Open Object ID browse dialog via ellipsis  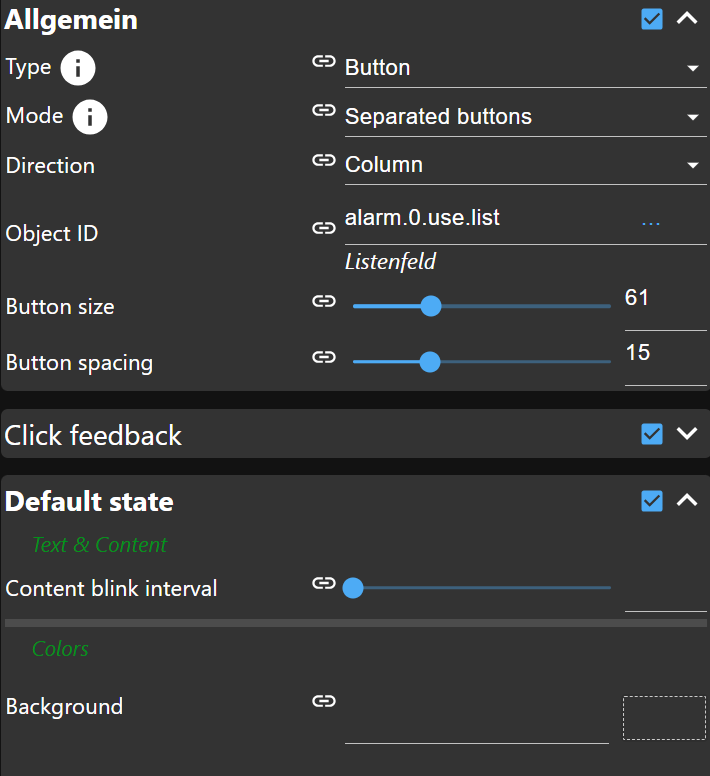click(x=651, y=221)
